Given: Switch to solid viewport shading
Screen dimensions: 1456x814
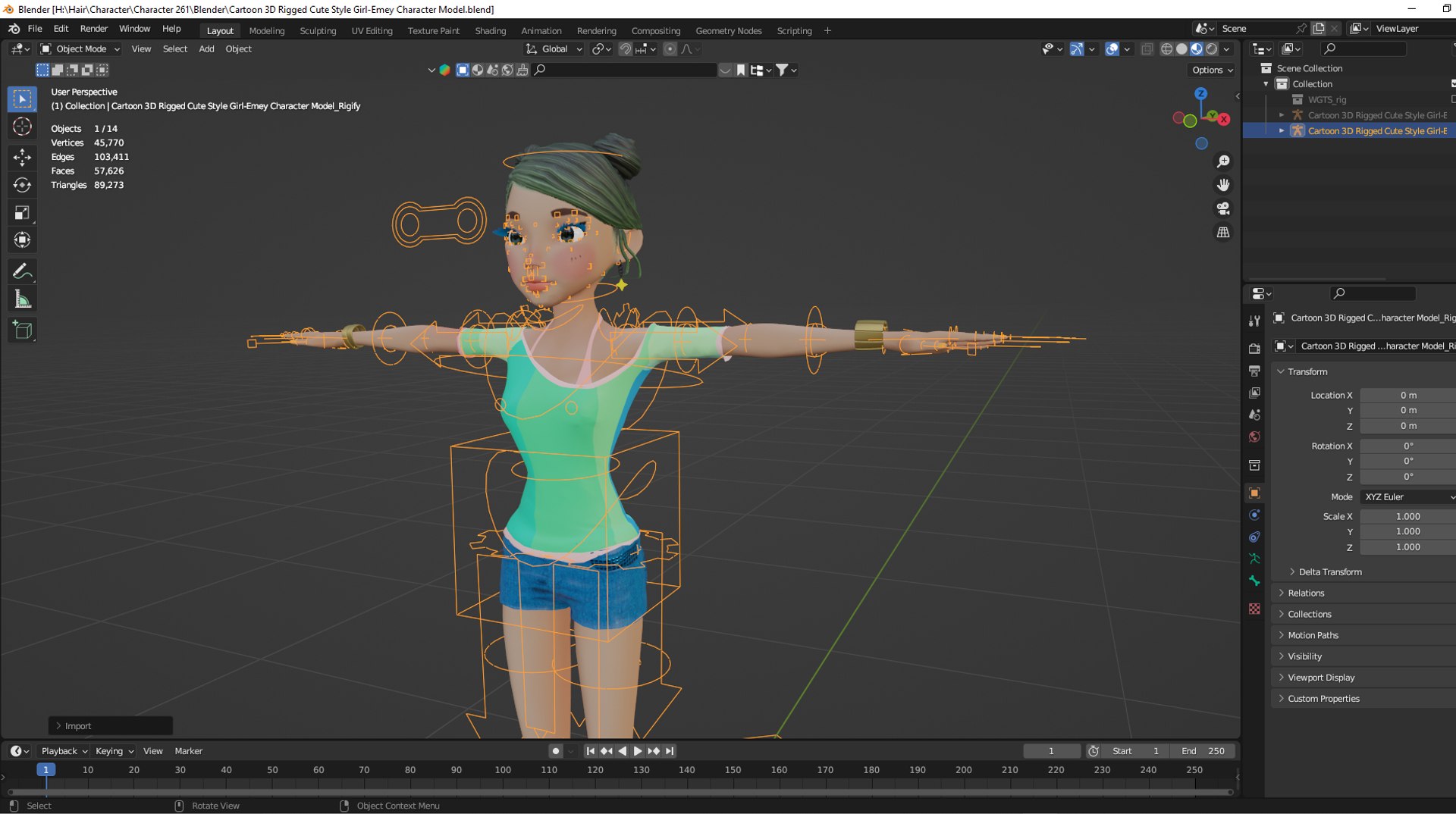Looking at the screenshot, I should click(1181, 49).
